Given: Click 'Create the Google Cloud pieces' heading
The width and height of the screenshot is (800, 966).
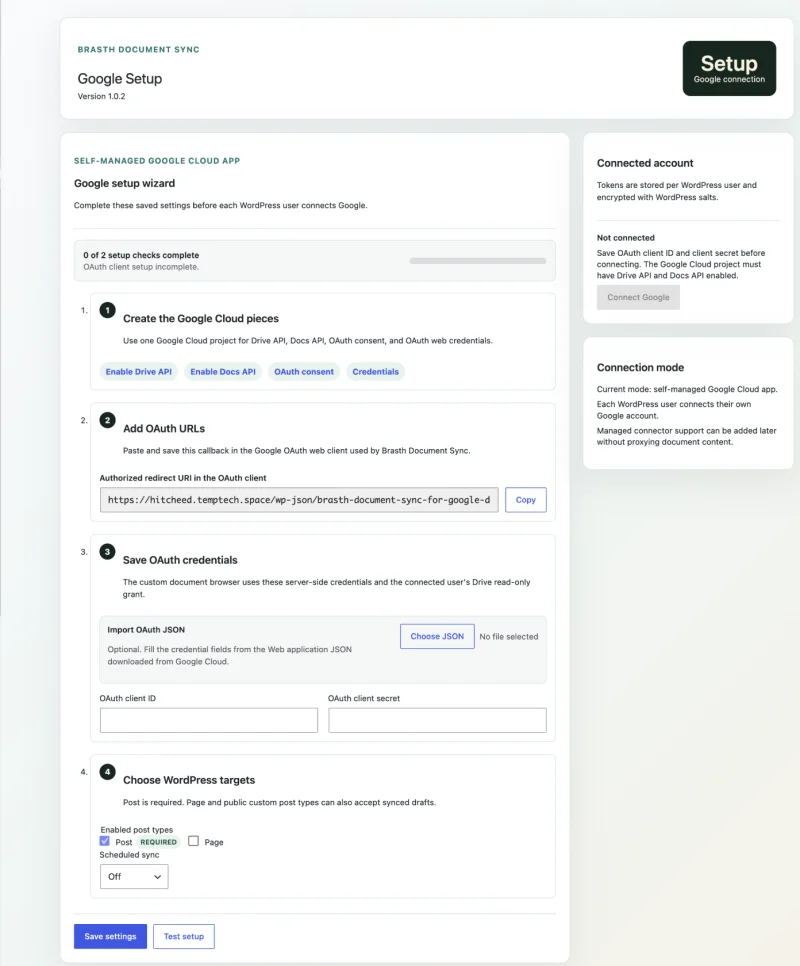Looking at the screenshot, I should pos(201,319).
